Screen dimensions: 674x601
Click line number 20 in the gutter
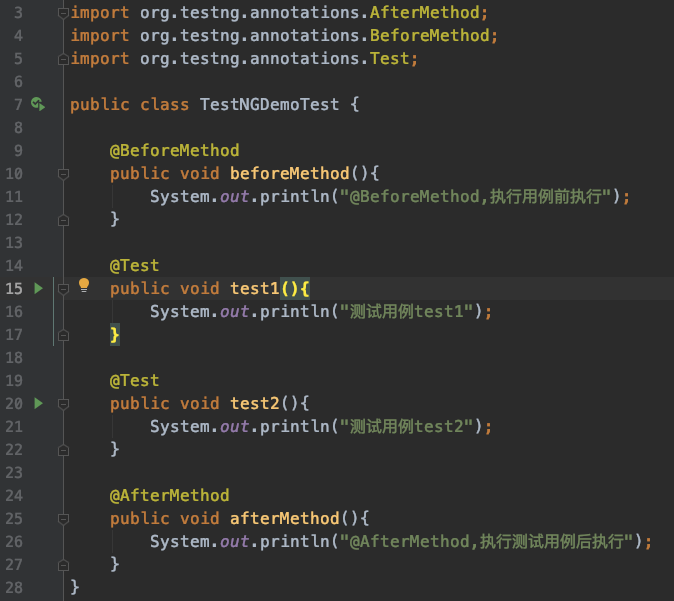14,404
